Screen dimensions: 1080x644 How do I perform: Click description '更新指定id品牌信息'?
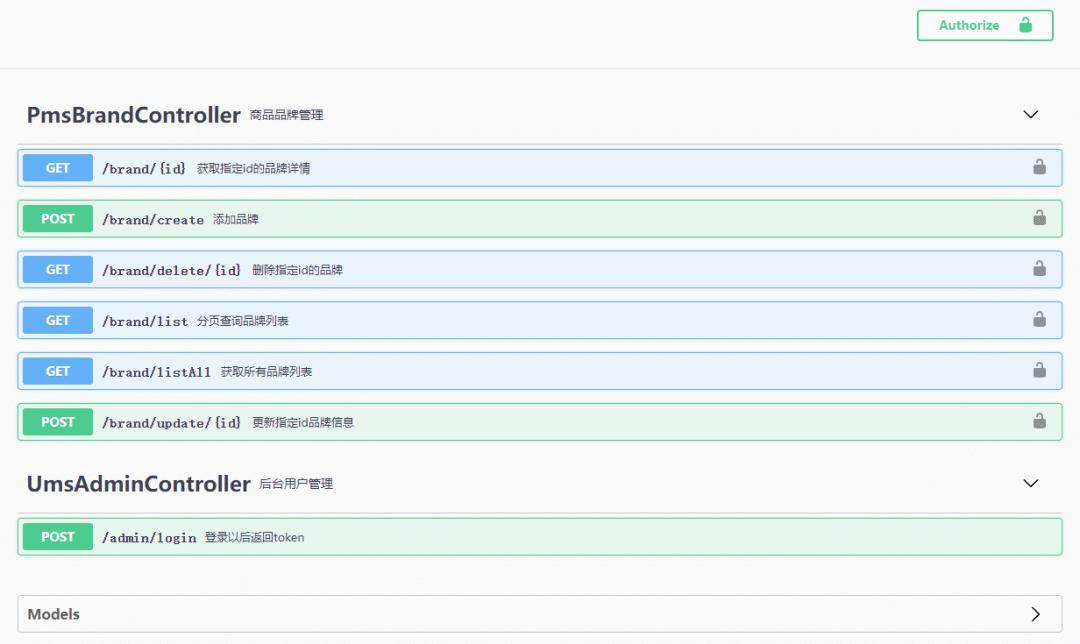point(302,422)
